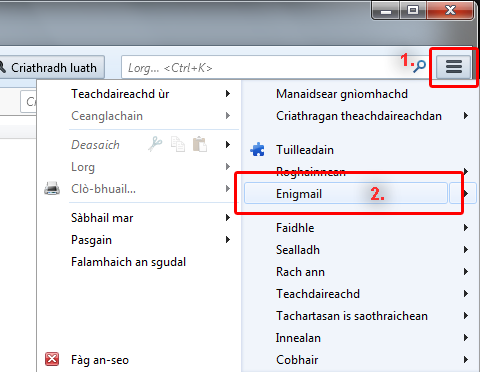Open the Tuilleadain add-ons entry
This screenshot has height=372, width=480.
[305, 150]
